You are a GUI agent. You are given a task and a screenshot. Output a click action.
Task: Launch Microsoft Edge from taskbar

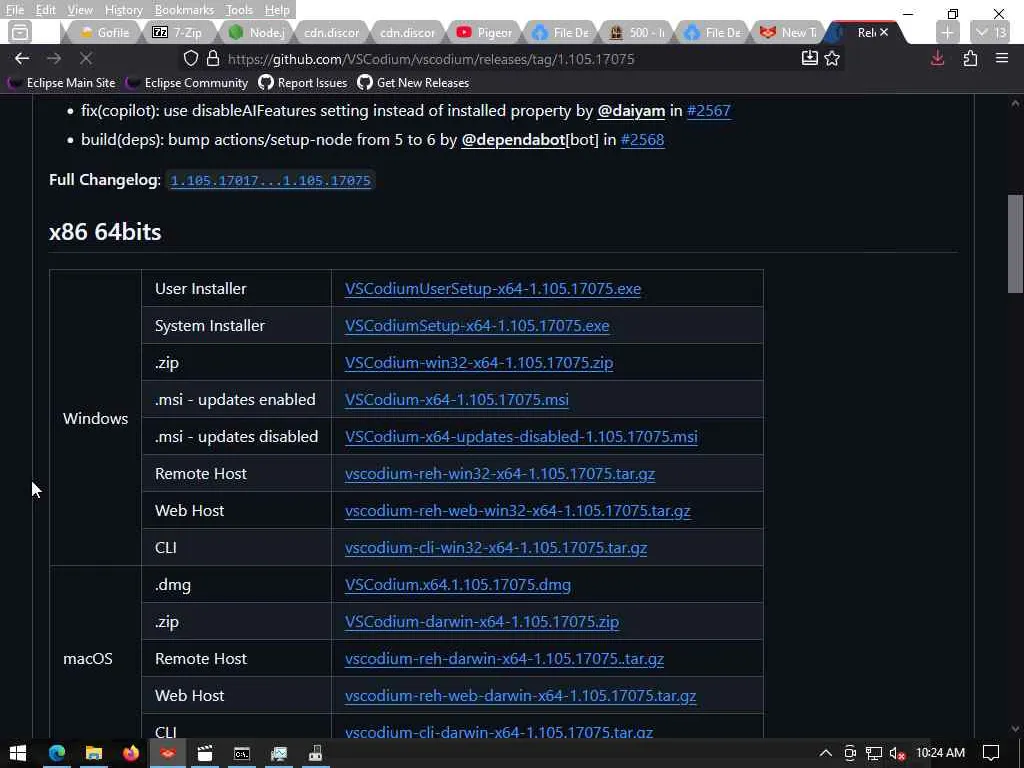(x=57, y=753)
